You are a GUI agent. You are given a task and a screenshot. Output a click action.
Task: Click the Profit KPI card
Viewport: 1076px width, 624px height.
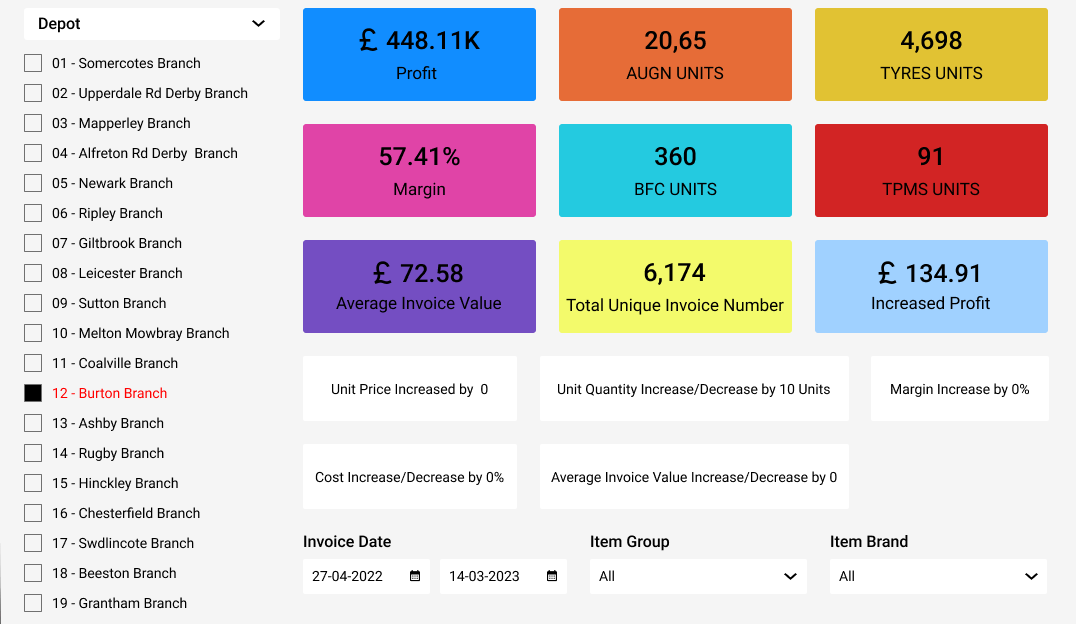pyautogui.click(x=418, y=54)
